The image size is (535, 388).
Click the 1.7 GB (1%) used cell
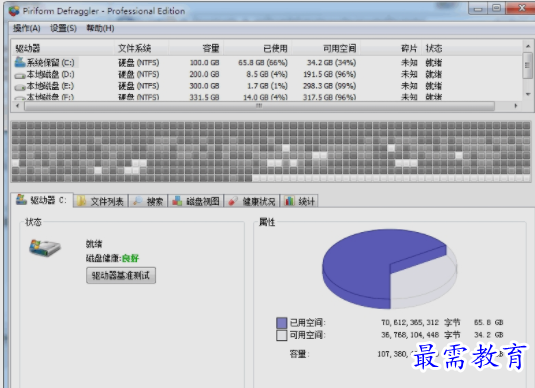click(267, 86)
